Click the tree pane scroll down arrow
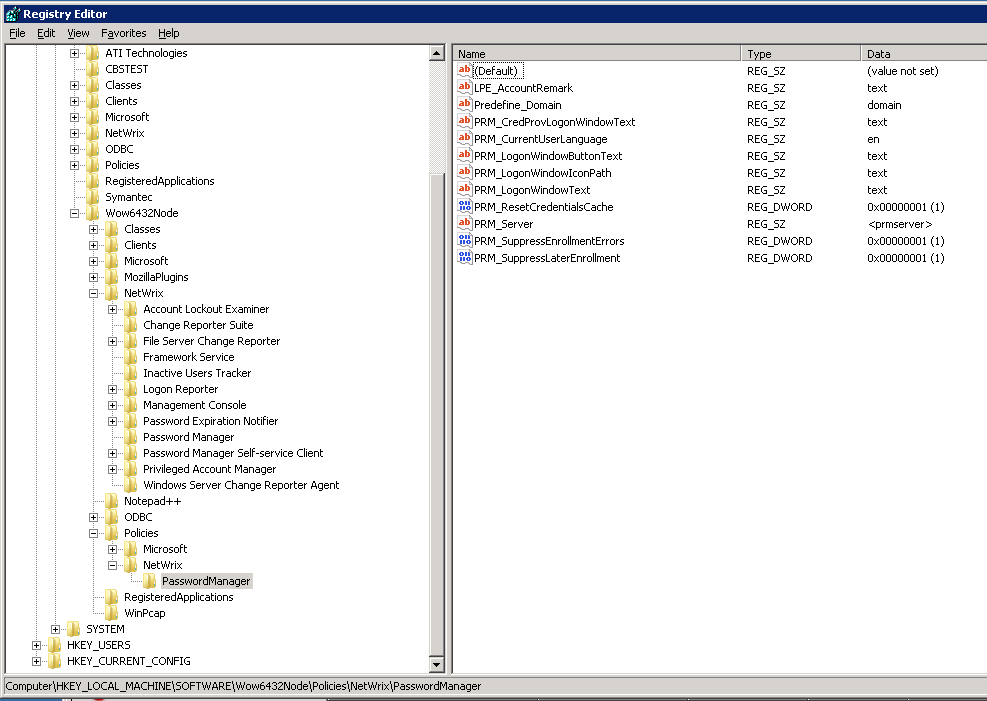 [x=436, y=665]
